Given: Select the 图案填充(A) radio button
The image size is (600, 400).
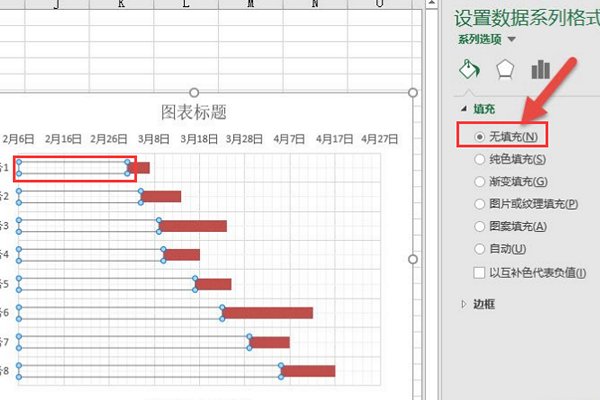Looking at the screenshot, I should coord(479,226).
